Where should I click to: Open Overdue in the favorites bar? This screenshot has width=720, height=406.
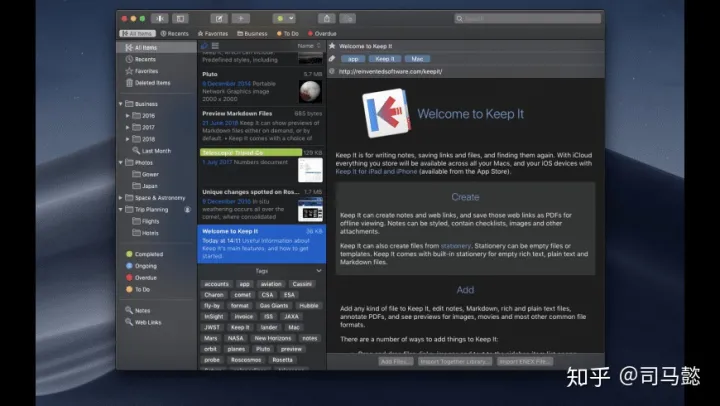coord(322,34)
